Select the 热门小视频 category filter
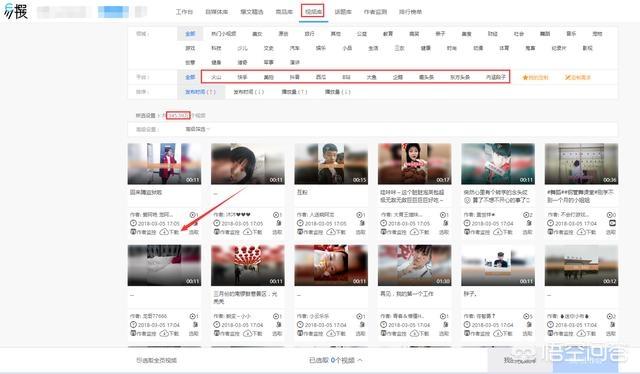The image size is (640, 374). tap(223, 33)
